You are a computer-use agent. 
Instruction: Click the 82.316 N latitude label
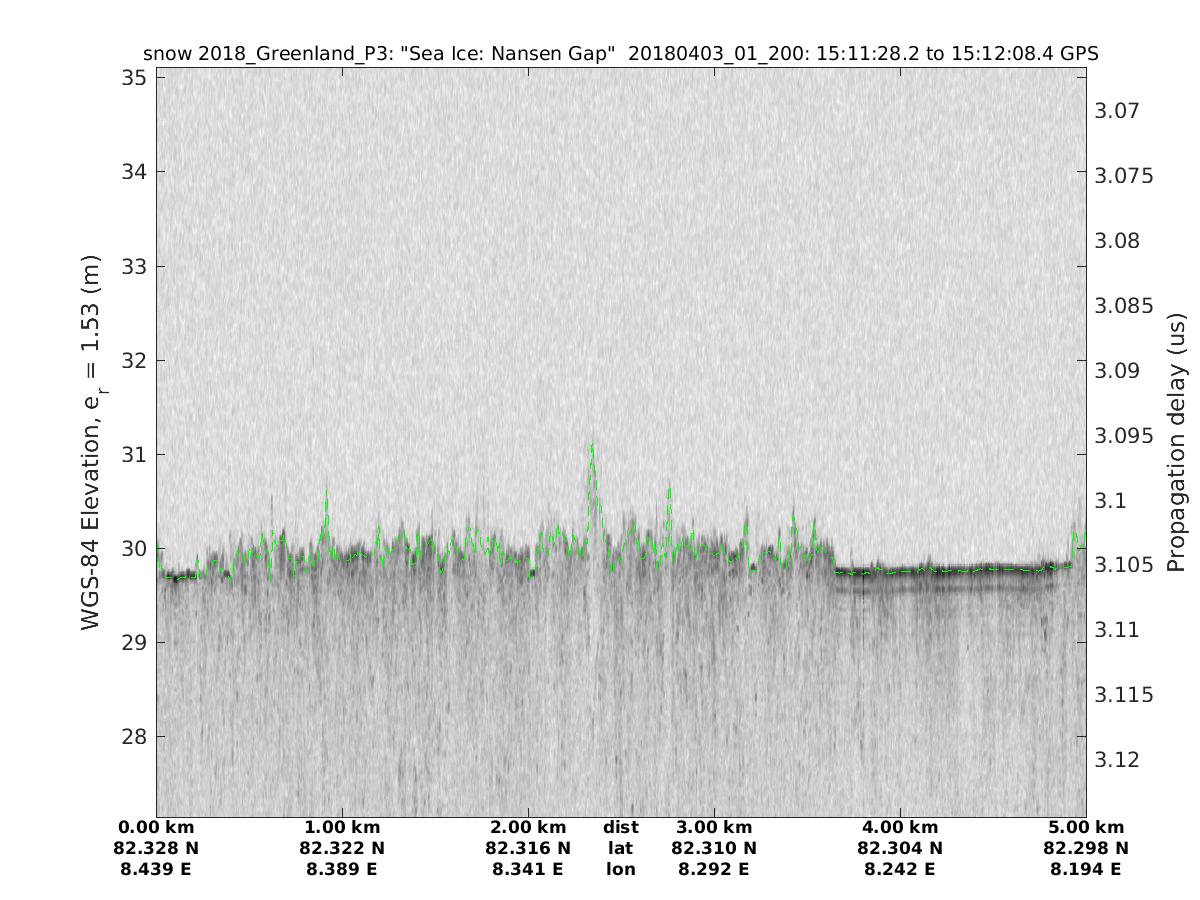point(528,849)
